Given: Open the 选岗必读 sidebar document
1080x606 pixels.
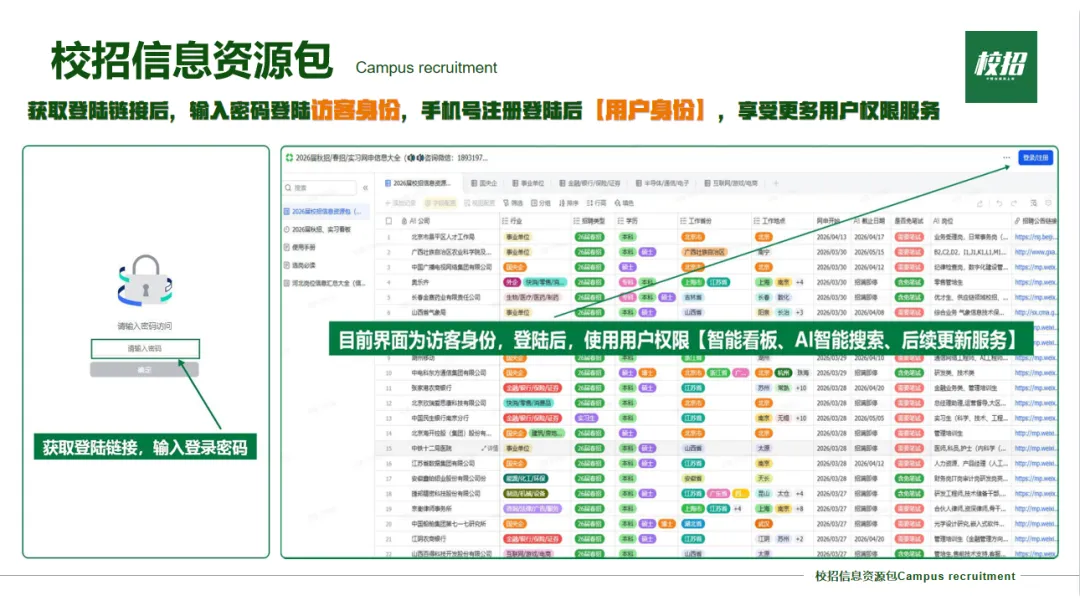Looking at the screenshot, I should (300, 265).
